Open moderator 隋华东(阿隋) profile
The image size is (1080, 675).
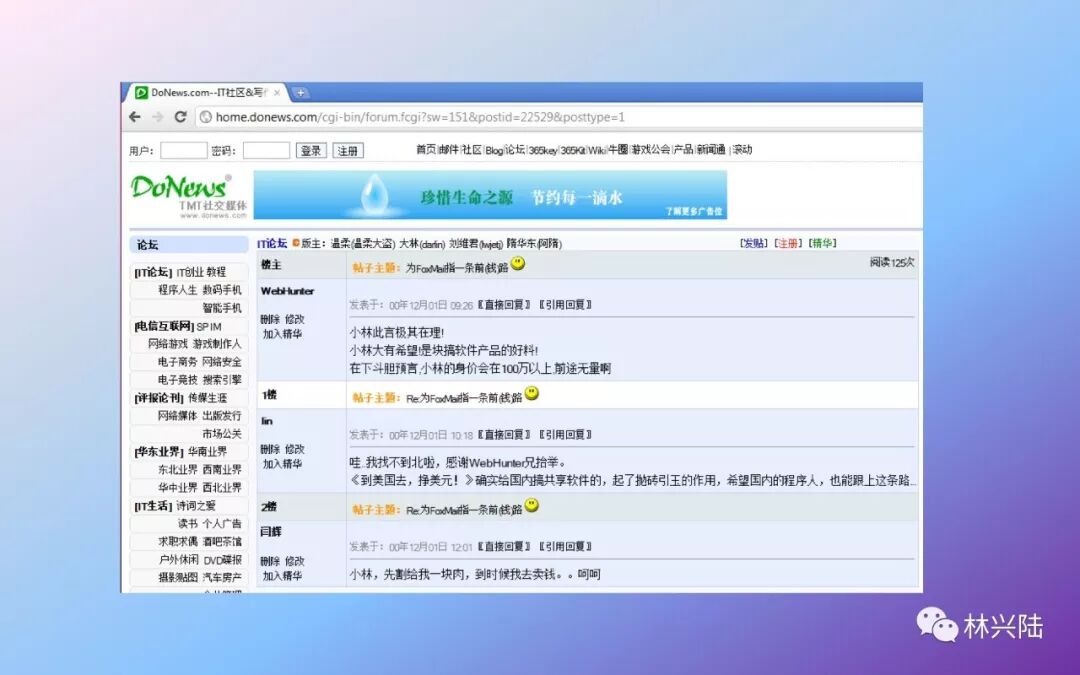coord(534,243)
